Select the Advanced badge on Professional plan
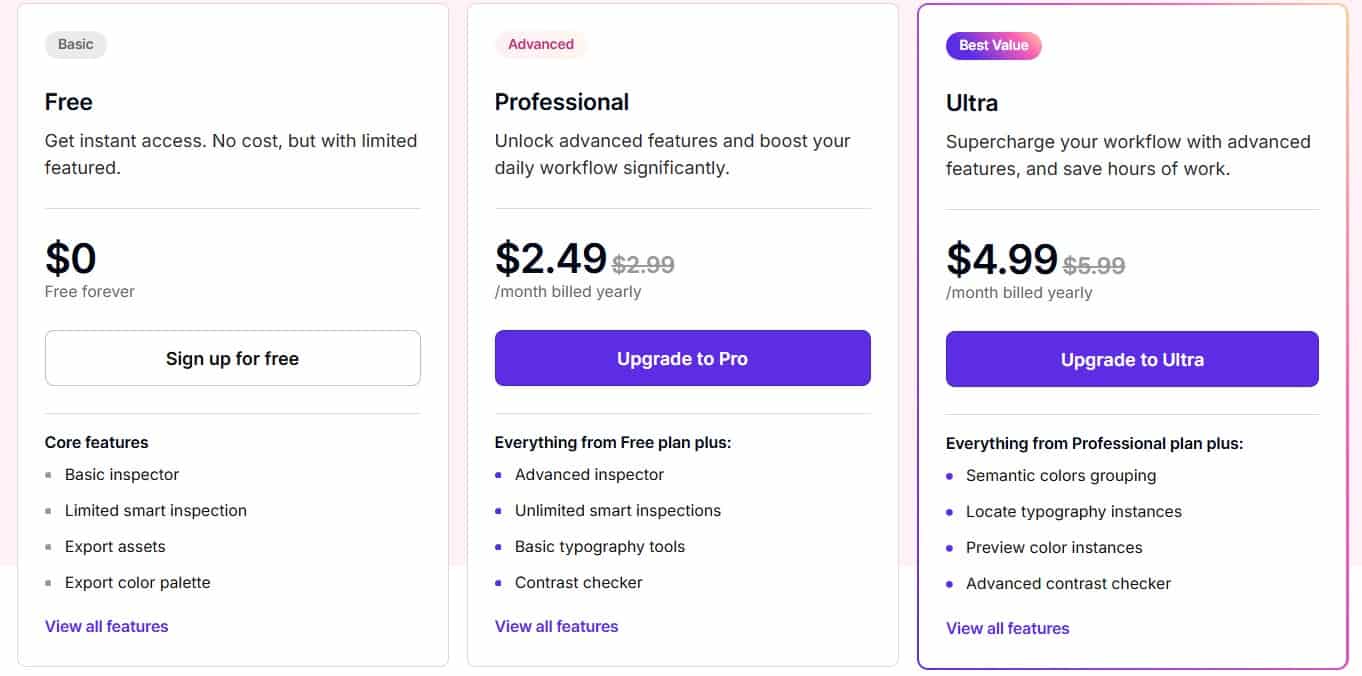Image resolution: width=1362 pixels, height=676 pixels. [541, 44]
